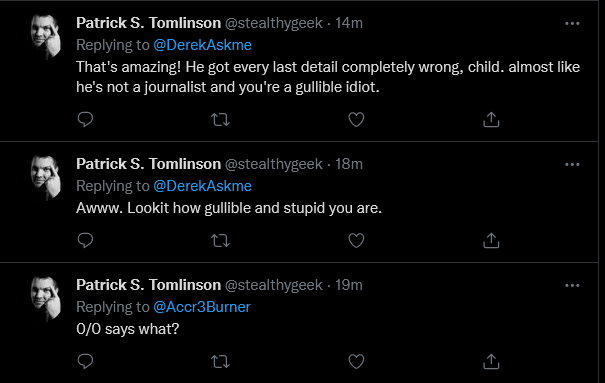Image resolution: width=605 pixels, height=383 pixels.
Task: Open more options on the 19m tweet
Action: point(572,286)
